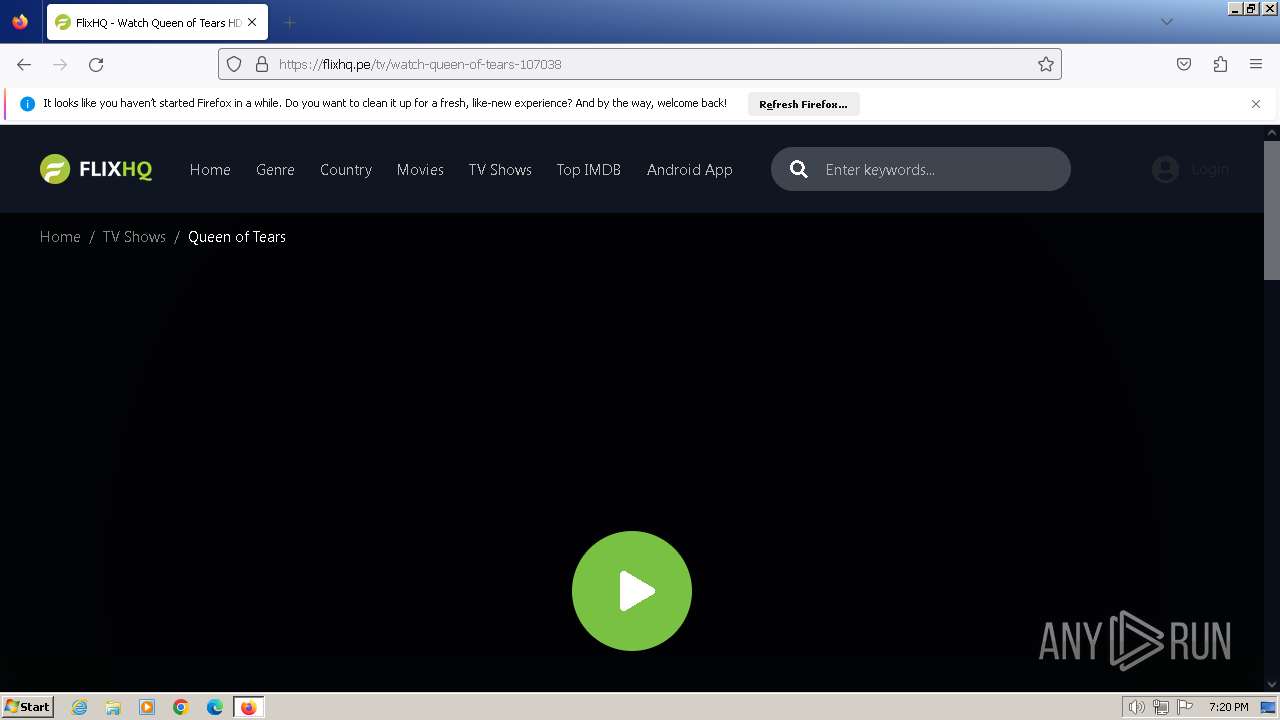
Task: Open the Genre menu
Action: 275,170
